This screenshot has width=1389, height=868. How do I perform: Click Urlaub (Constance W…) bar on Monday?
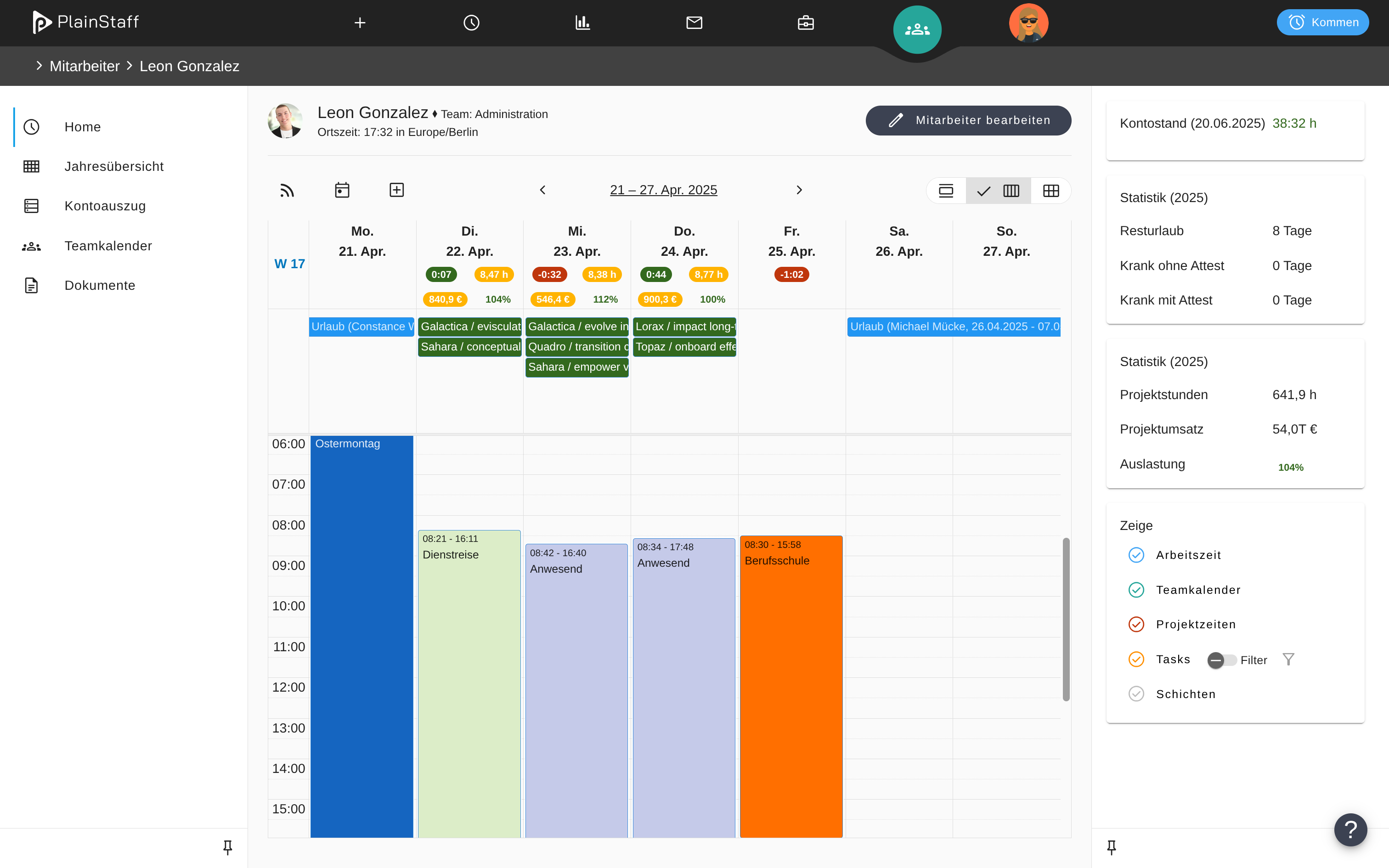pyautogui.click(x=361, y=327)
